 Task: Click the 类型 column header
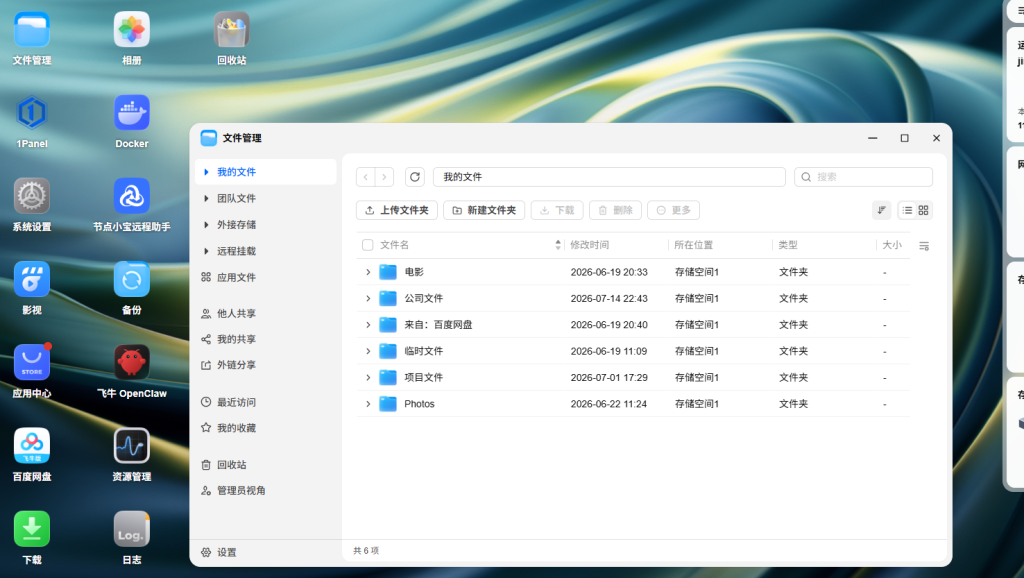[788, 245]
